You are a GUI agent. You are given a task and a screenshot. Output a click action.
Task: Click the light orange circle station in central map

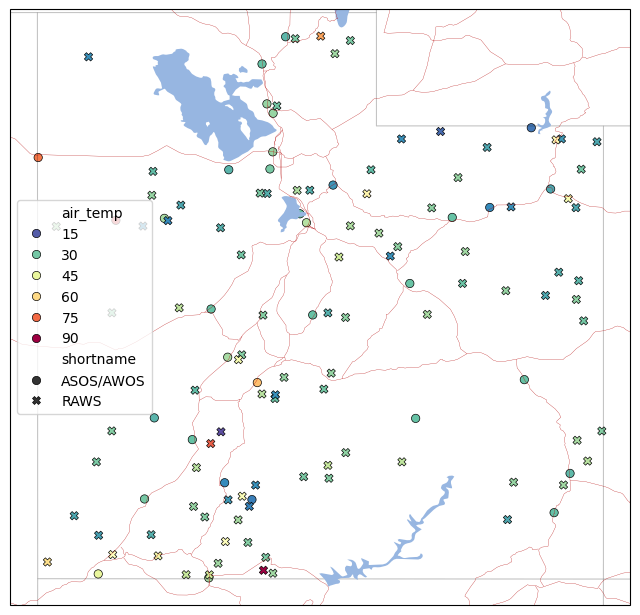coord(257,382)
